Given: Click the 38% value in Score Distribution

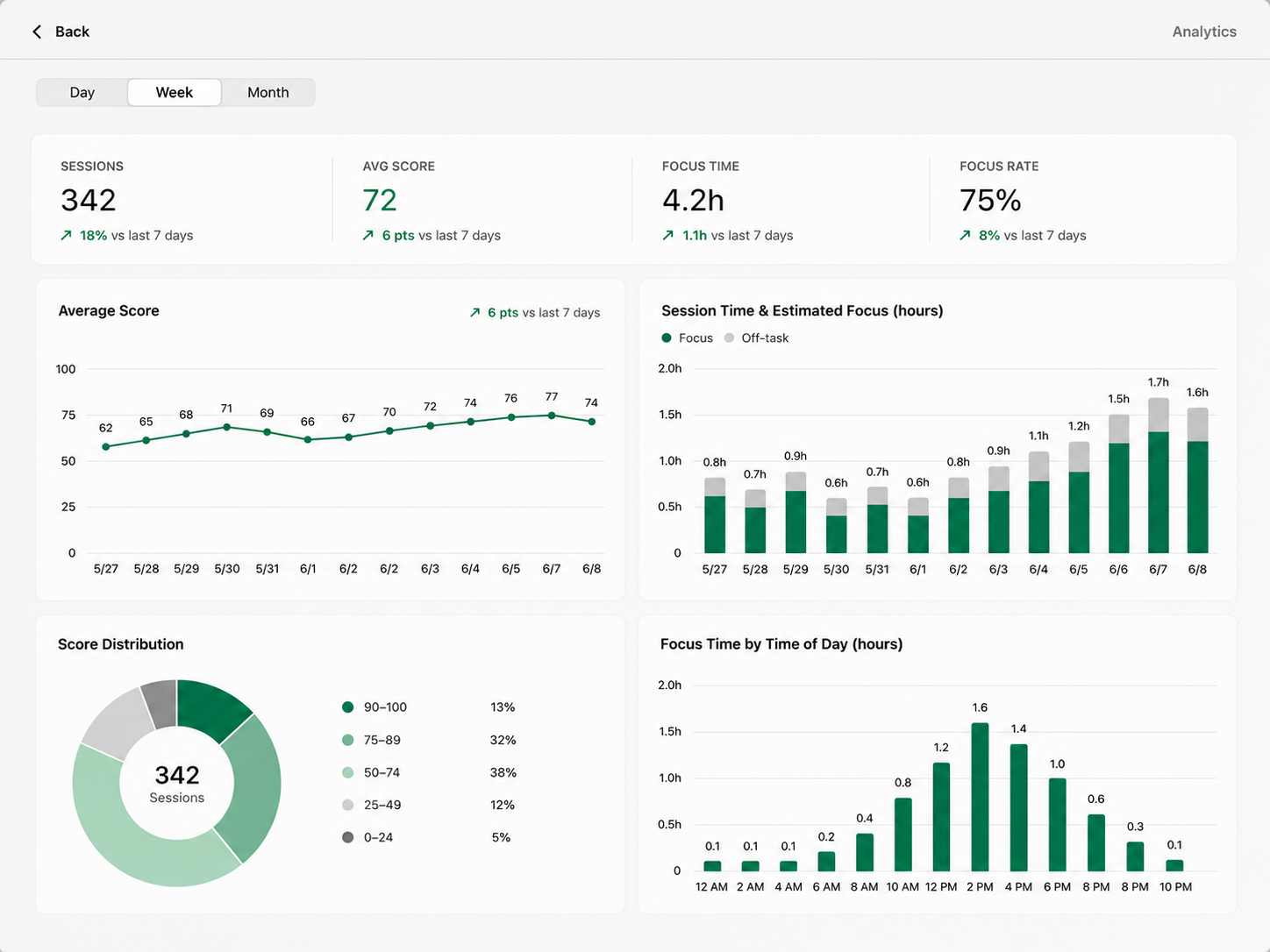Looking at the screenshot, I should [x=503, y=772].
